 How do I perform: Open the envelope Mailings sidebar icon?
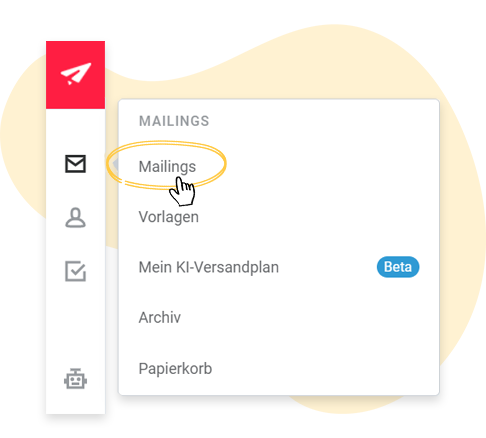pyautogui.click(x=75, y=164)
